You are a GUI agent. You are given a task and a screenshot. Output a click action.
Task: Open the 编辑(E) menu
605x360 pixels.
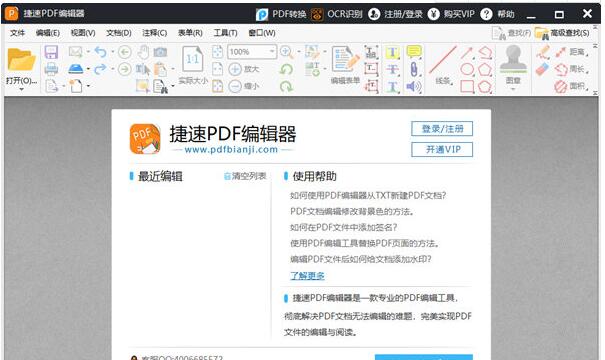[47, 33]
